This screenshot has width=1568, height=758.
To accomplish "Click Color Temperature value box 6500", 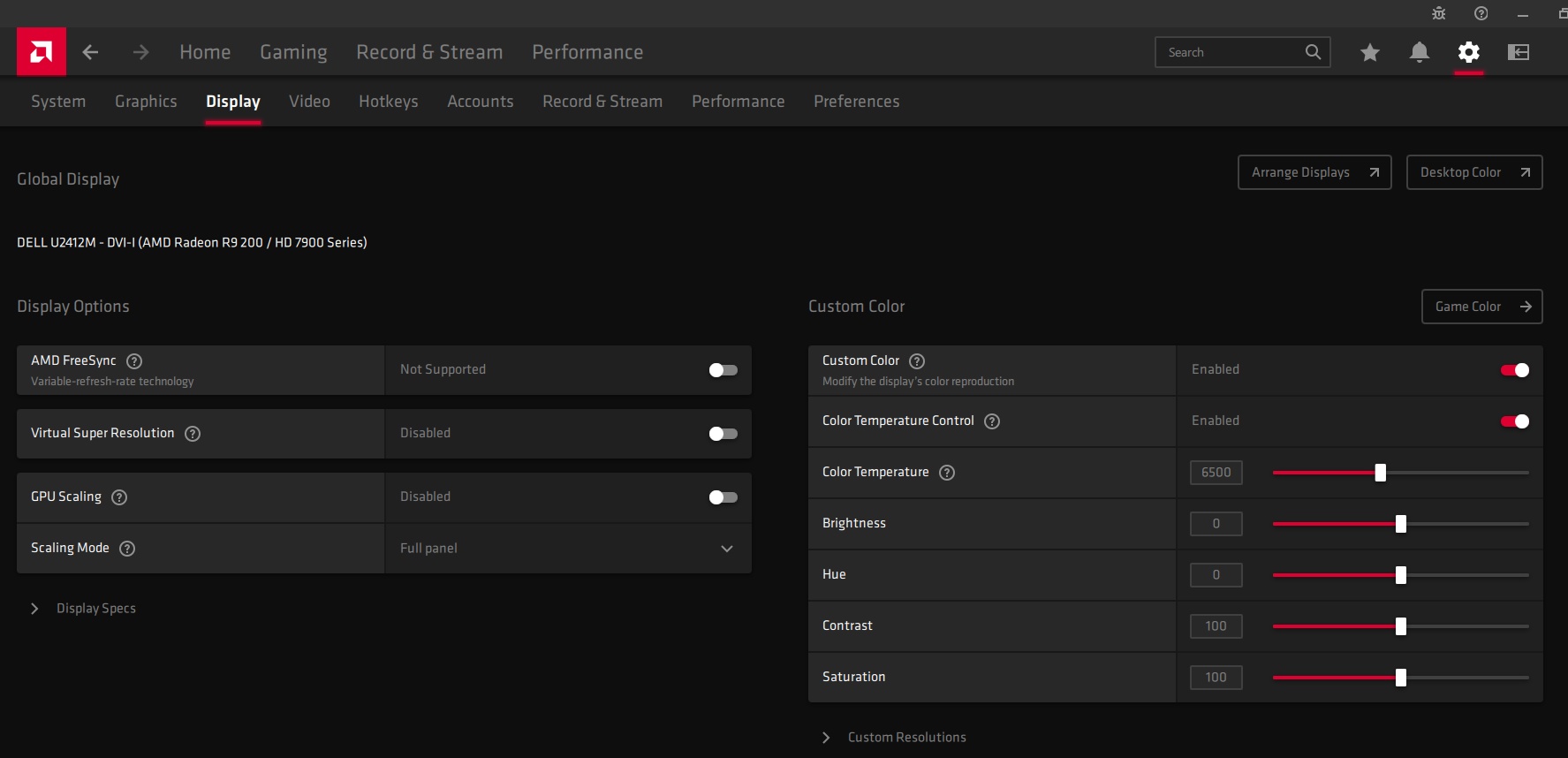I will click(1216, 473).
